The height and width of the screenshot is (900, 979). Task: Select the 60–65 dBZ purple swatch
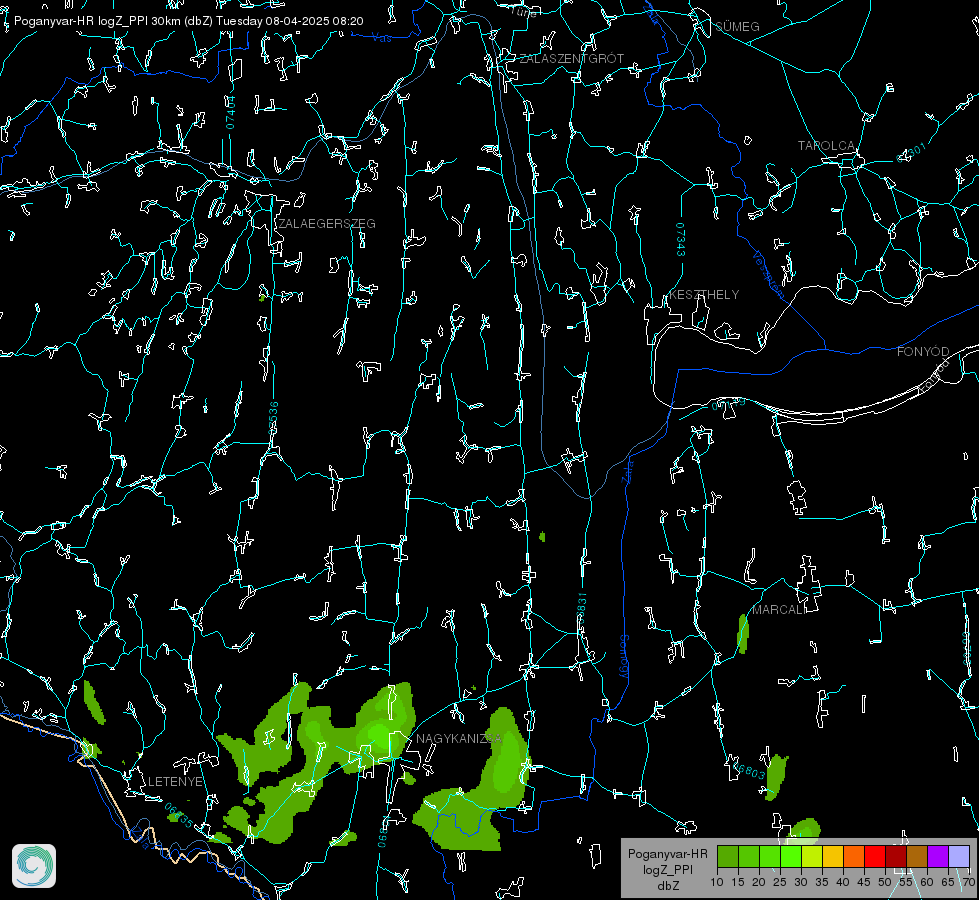(x=938, y=856)
